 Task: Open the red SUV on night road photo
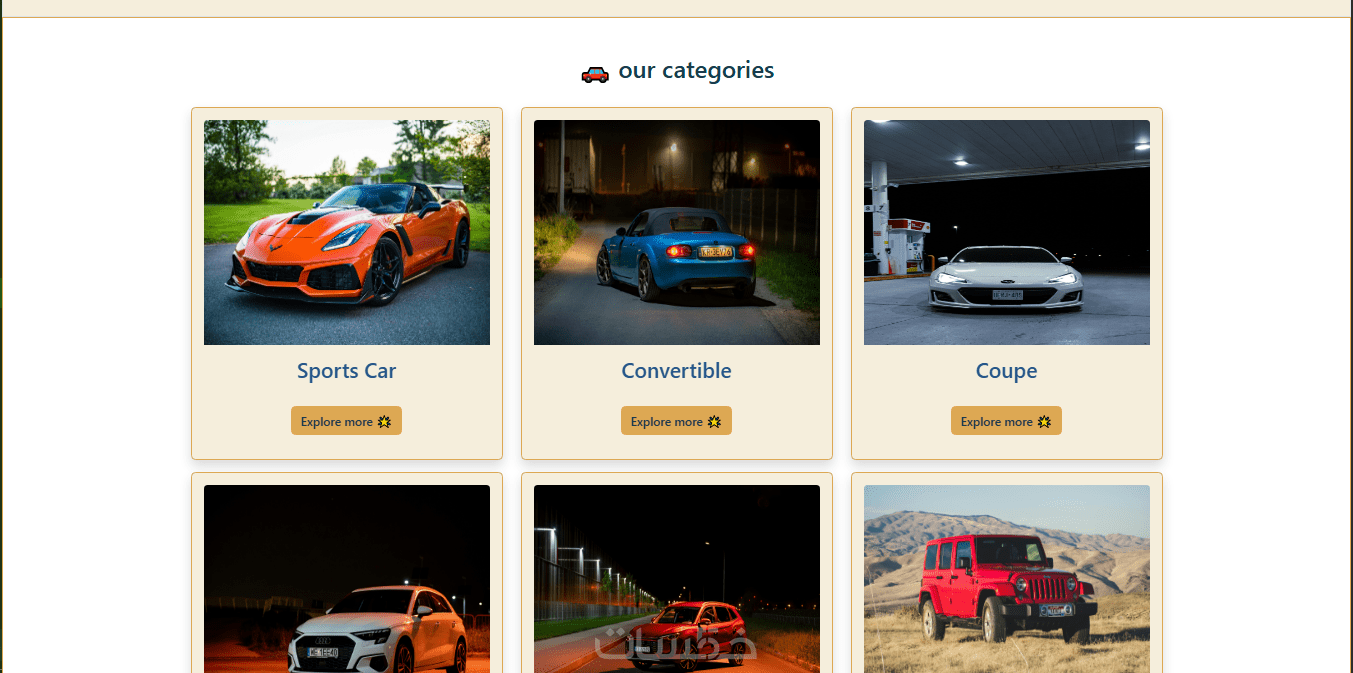click(677, 579)
